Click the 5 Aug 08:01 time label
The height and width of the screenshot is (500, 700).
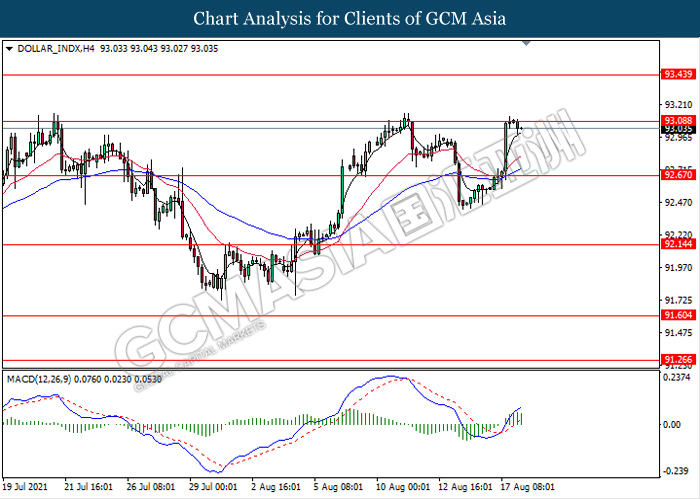coord(338,486)
